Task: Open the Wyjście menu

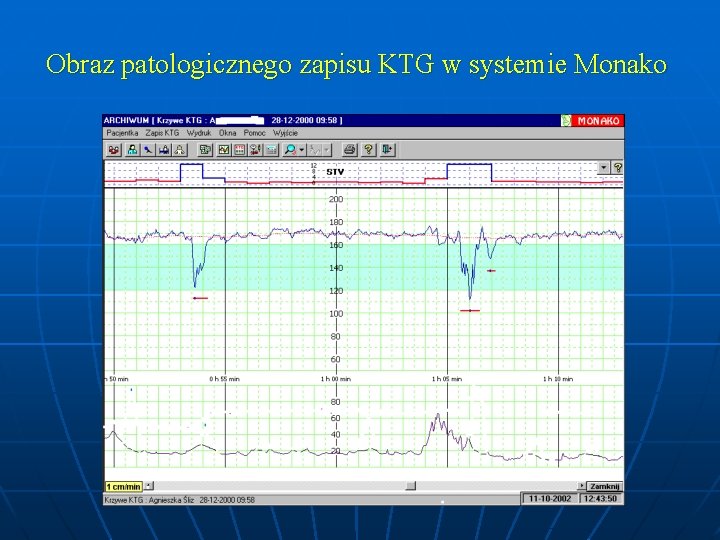Action: pos(285,133)
